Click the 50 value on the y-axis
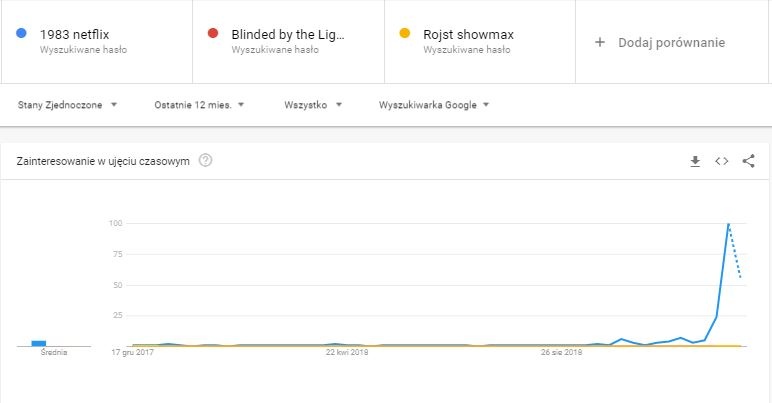Screen dimensions: 772x403 coord(117,285)
